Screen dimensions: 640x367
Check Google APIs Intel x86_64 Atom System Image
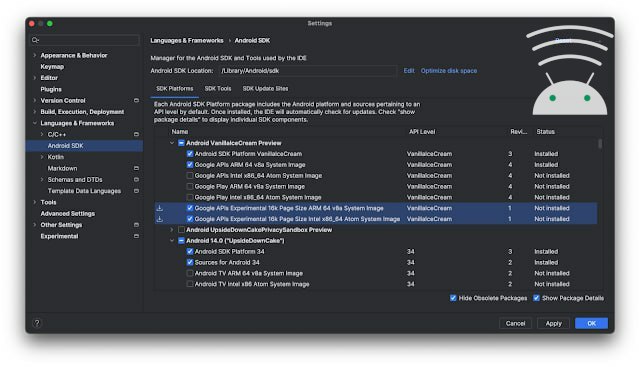(190, 176)
